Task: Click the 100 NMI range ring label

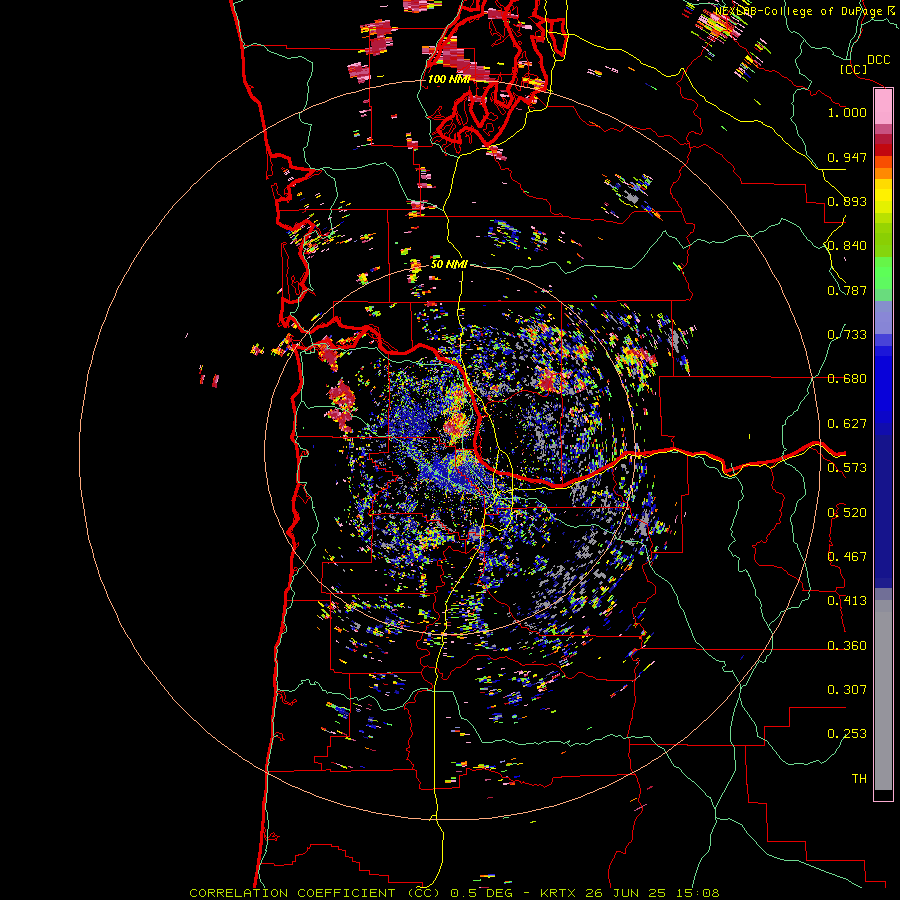Action: tap(449, 79)
